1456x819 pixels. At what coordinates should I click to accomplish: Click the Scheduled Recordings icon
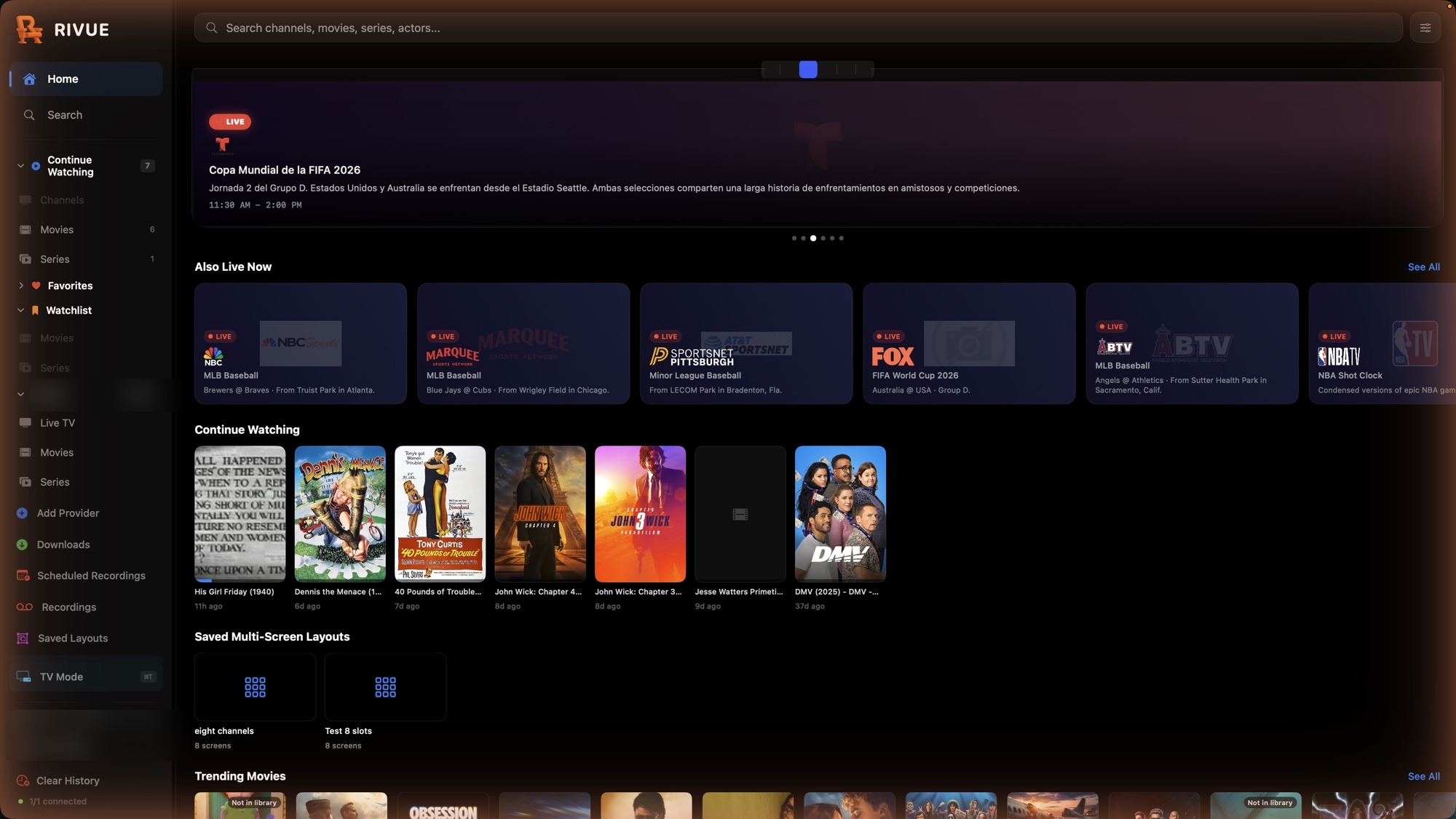[x=23, y=576]
